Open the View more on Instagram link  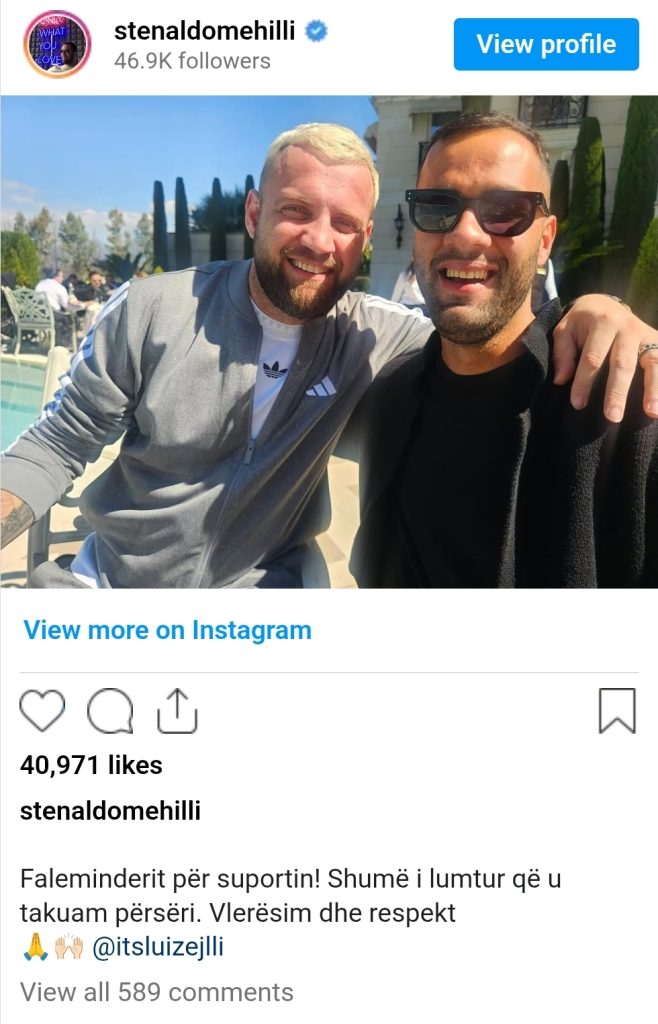[x=168, y=630]
